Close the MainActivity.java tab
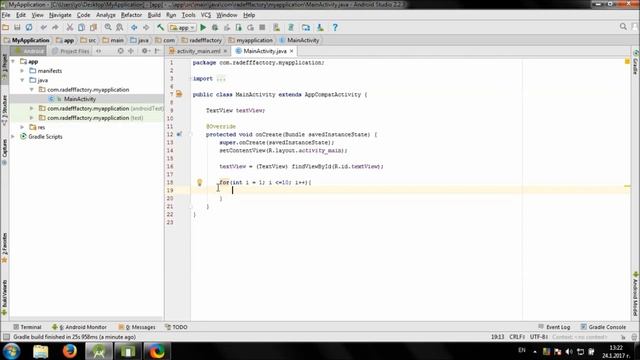This screenshot has width=640, height=360. (x=291, y=51)
